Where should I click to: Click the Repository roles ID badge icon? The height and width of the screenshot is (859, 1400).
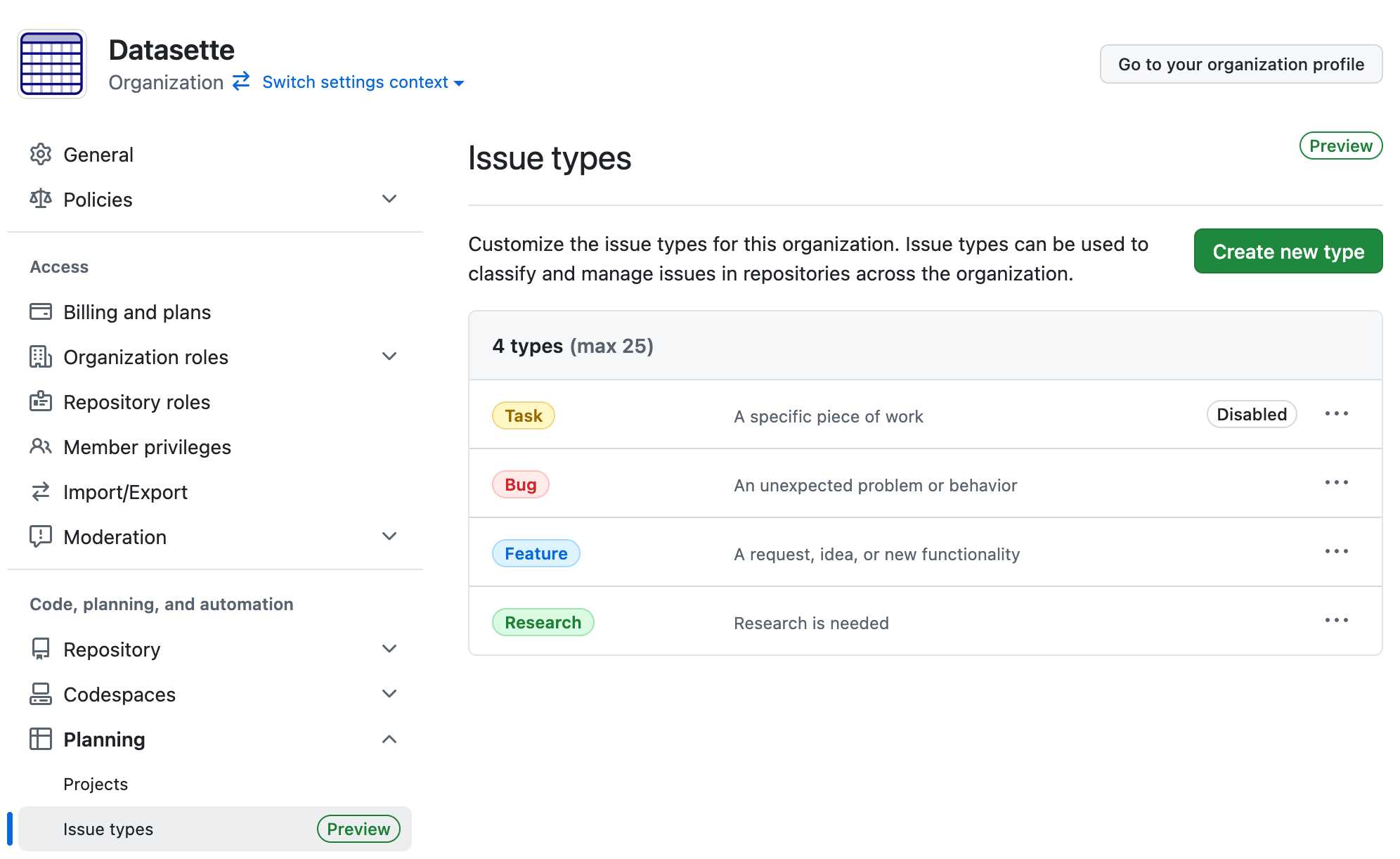click(x=41, y=401)
